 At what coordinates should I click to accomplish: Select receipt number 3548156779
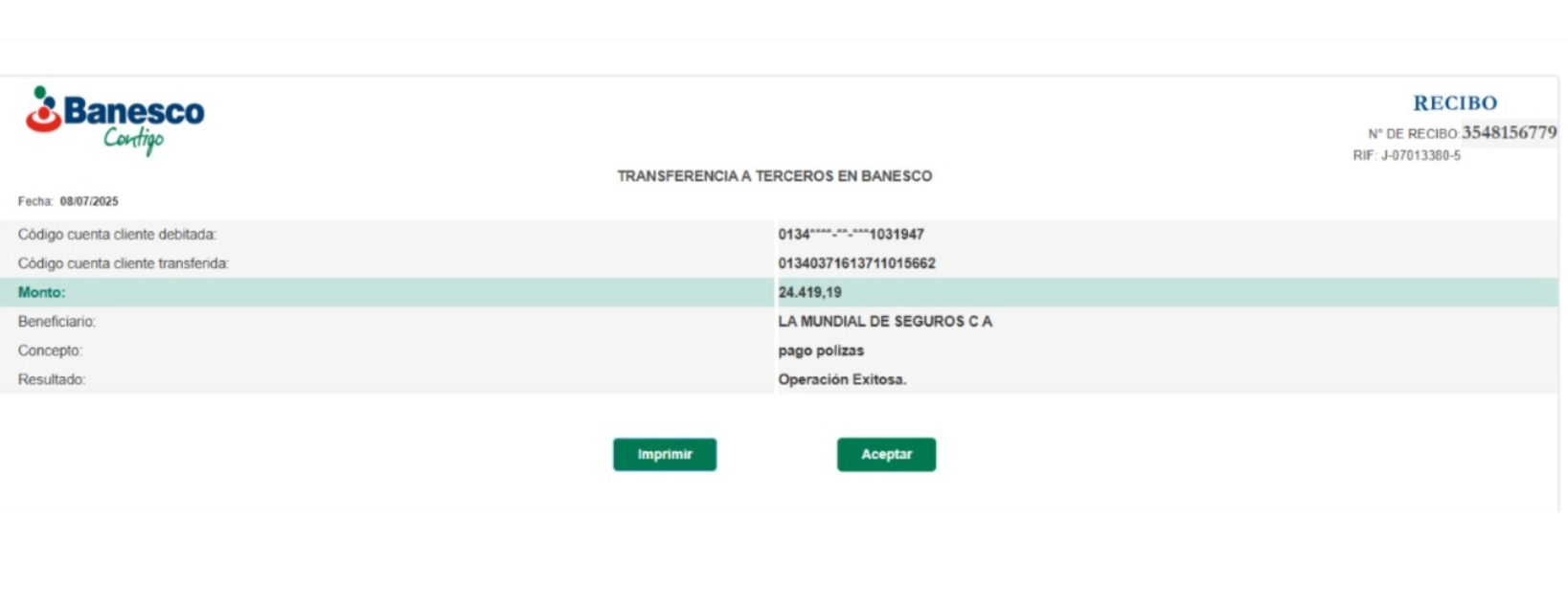(1509, 133)
